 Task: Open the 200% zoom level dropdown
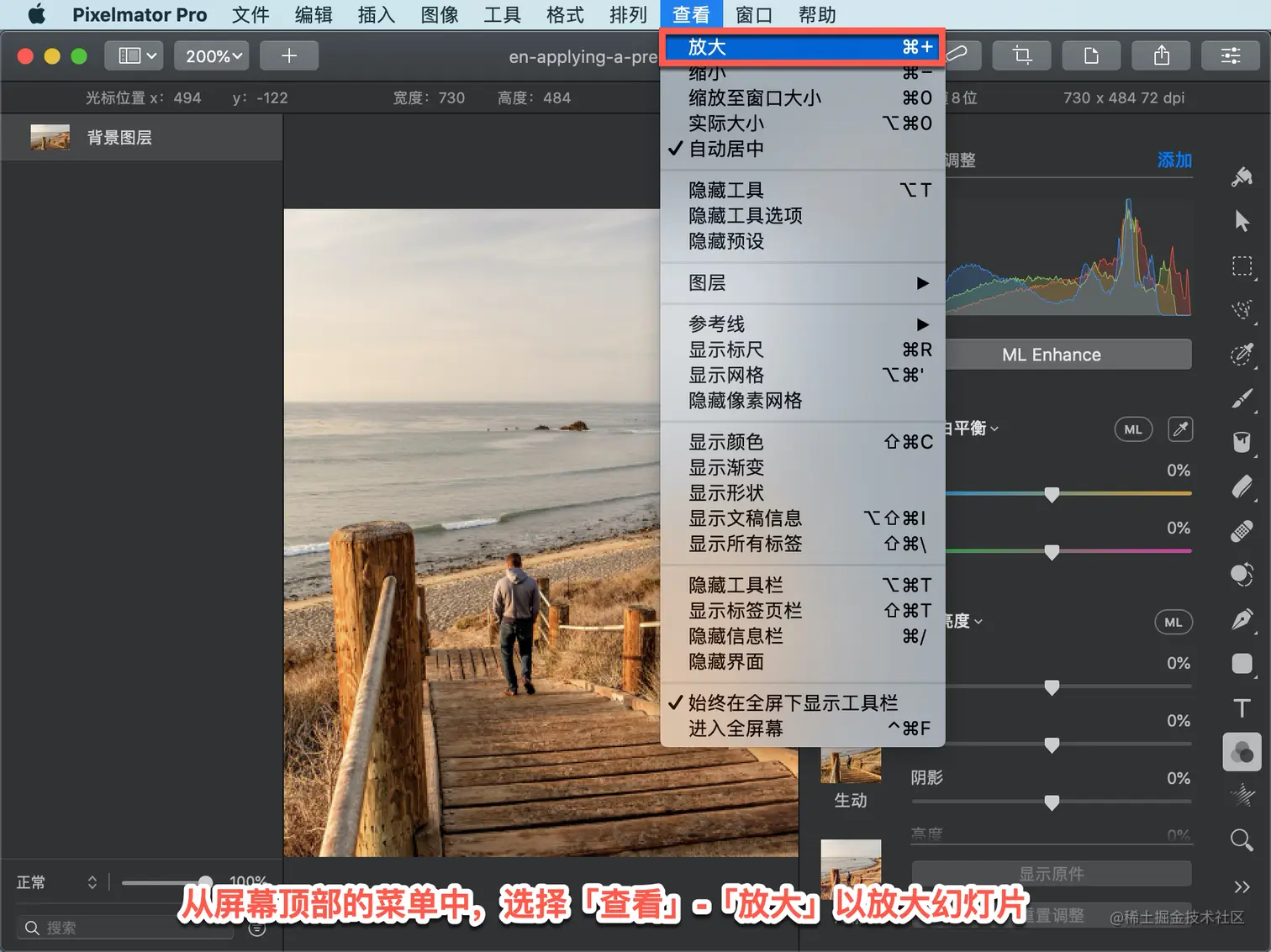click(x=212, y=55)
